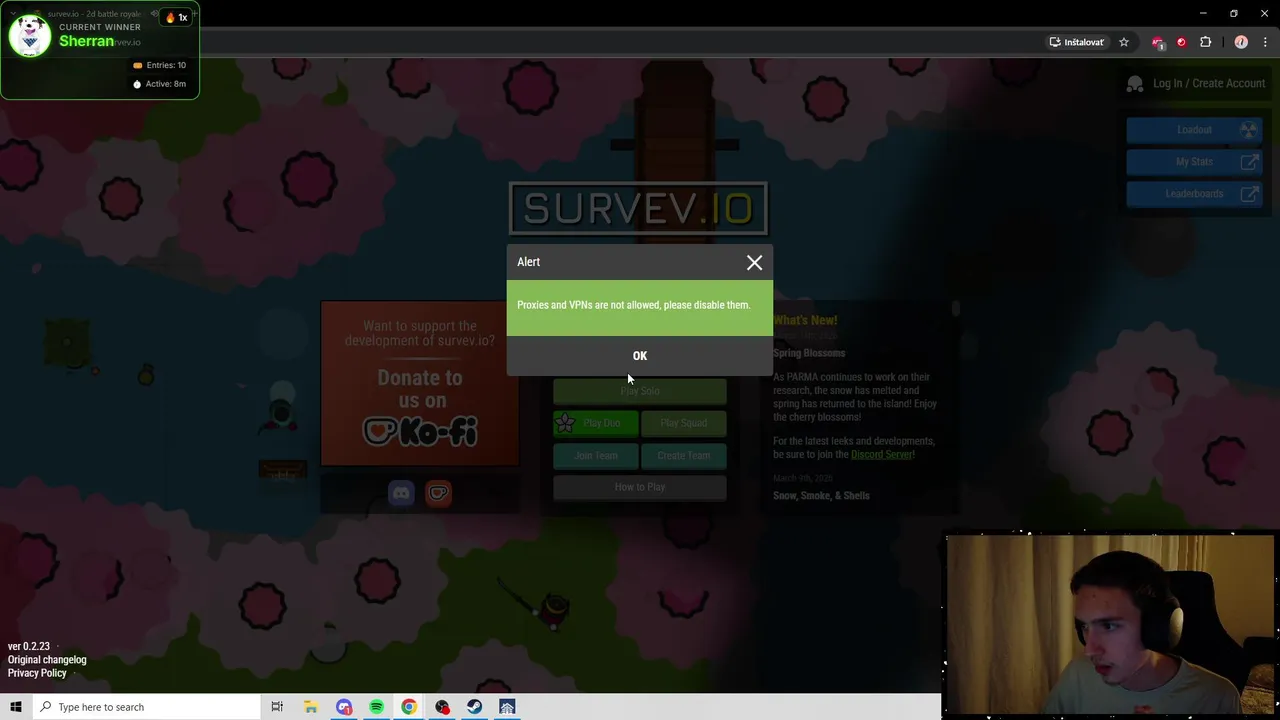Click Log In / Create Account
This screenshot has height=720, width=1280.
coord(1208,83)
